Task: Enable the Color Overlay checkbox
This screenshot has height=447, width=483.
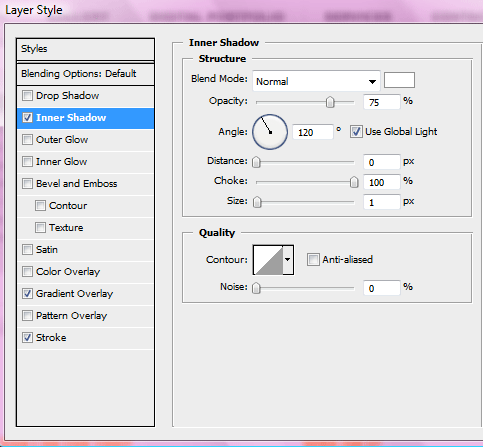Action: 27,272
